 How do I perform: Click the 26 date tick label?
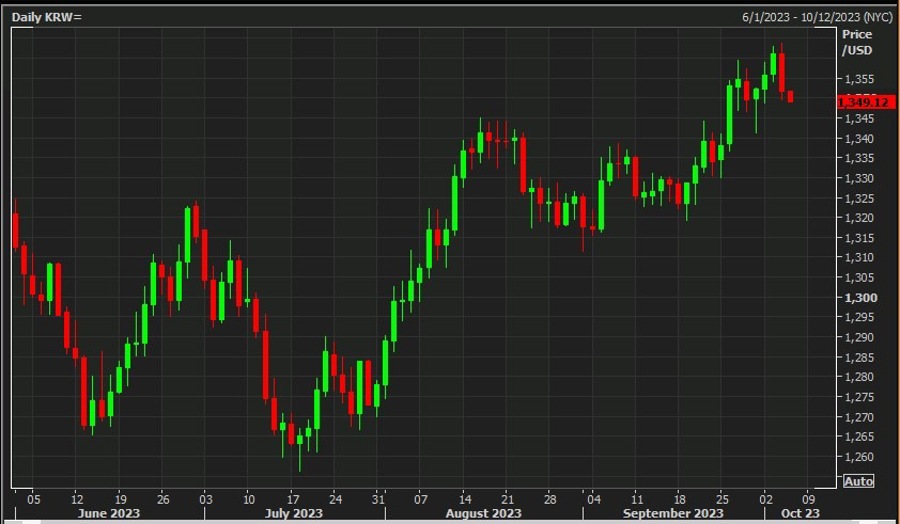(x=161, y=498)
